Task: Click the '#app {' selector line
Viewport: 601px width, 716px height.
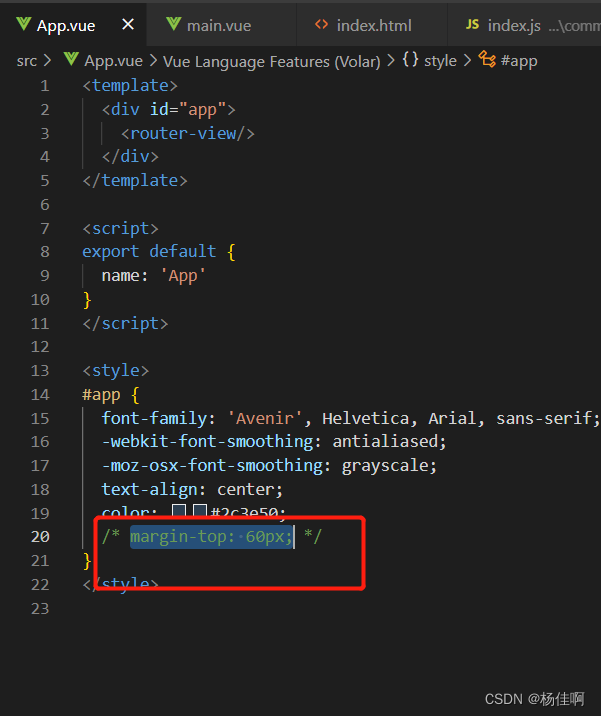Action: tap(111, 395)
